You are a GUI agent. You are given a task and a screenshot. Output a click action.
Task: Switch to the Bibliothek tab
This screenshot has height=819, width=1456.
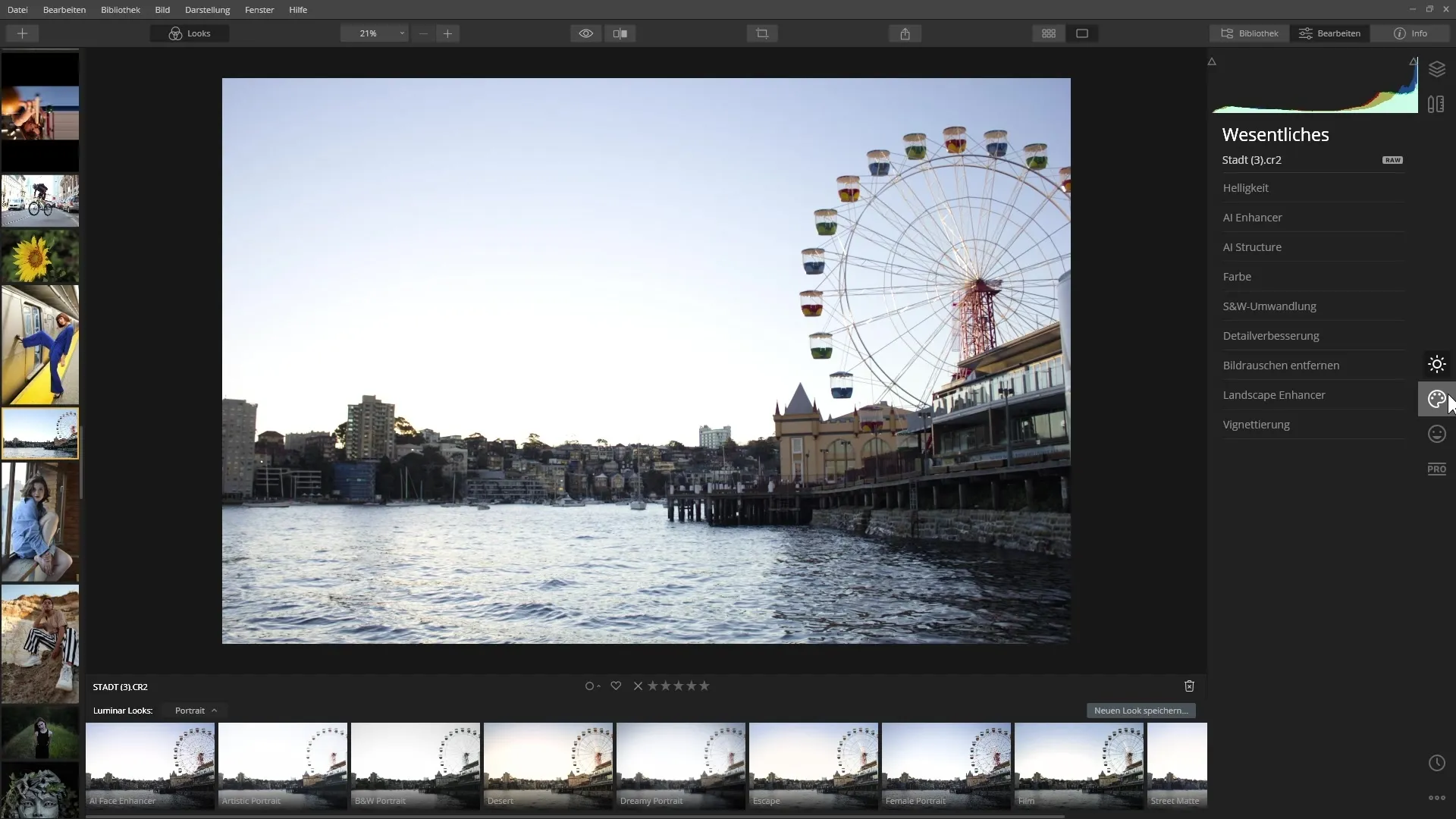pyautogui.click(x=1250, y=33)
